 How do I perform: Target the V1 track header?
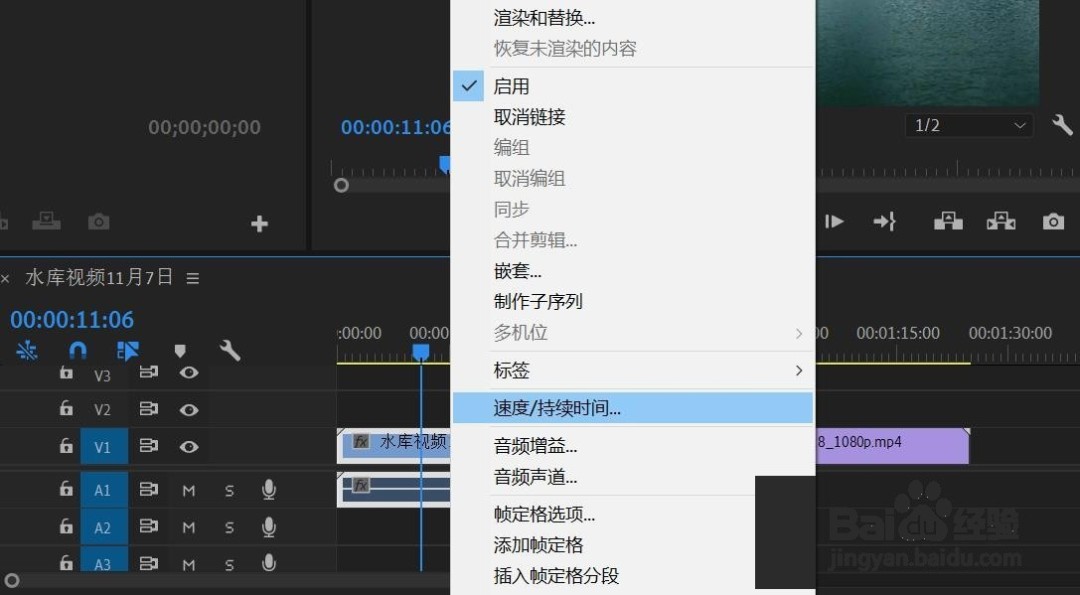pos(104,447)
